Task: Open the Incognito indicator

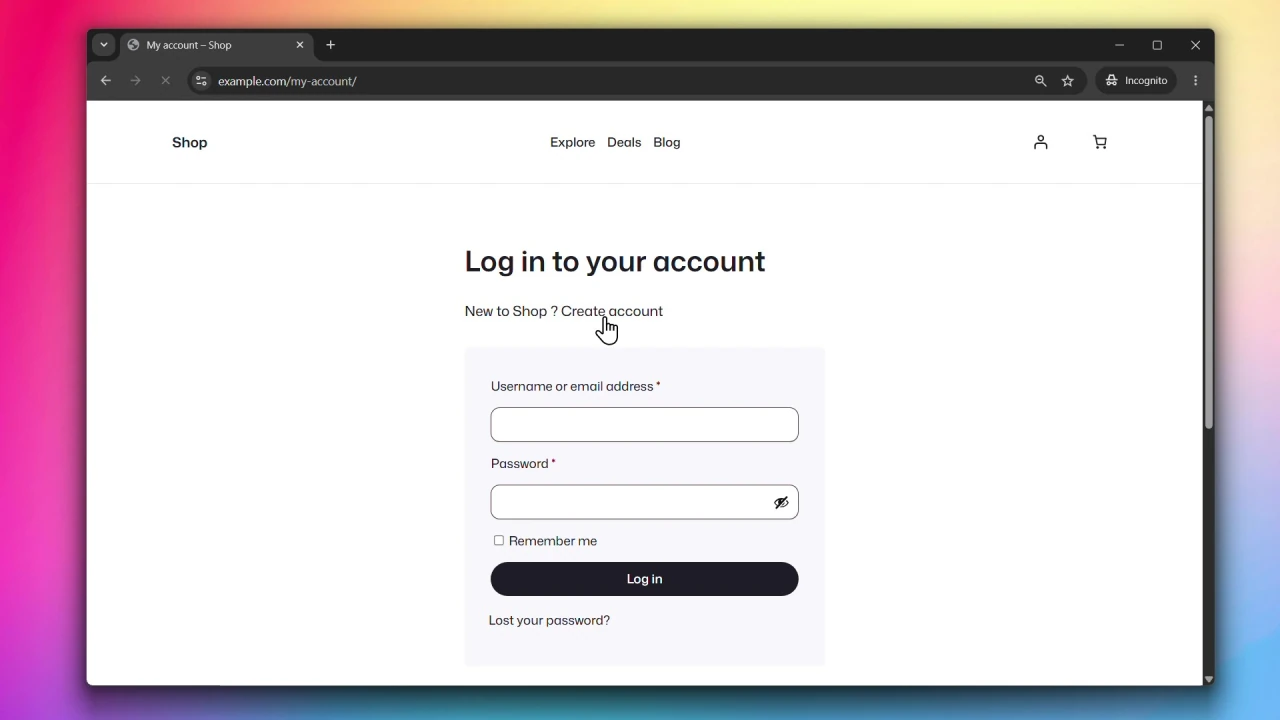Action: (1136, 81)
